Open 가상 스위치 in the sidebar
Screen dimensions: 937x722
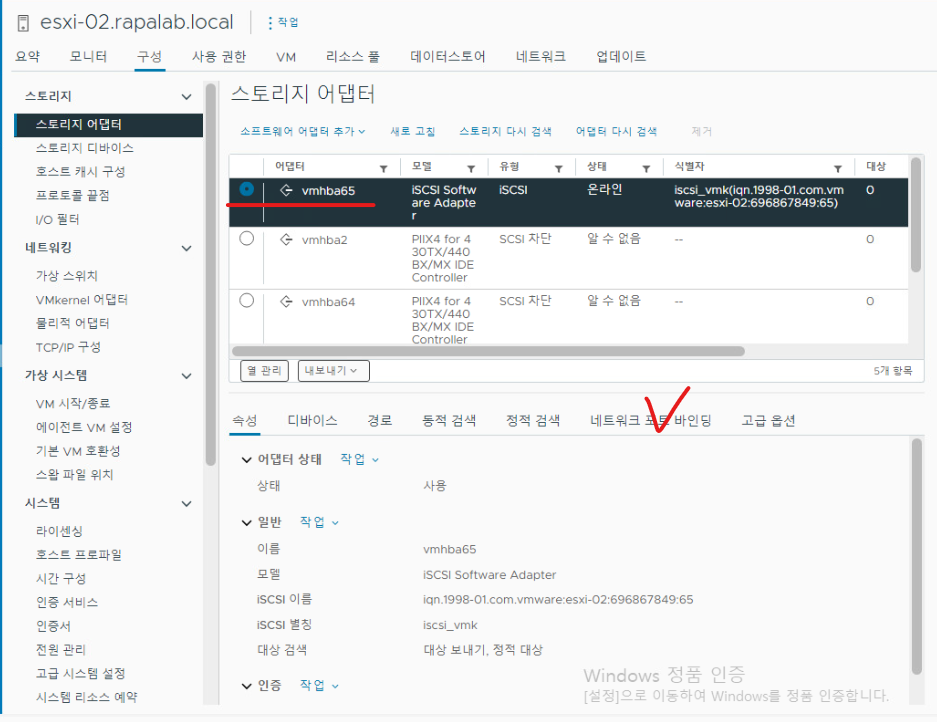pos(66,276)
